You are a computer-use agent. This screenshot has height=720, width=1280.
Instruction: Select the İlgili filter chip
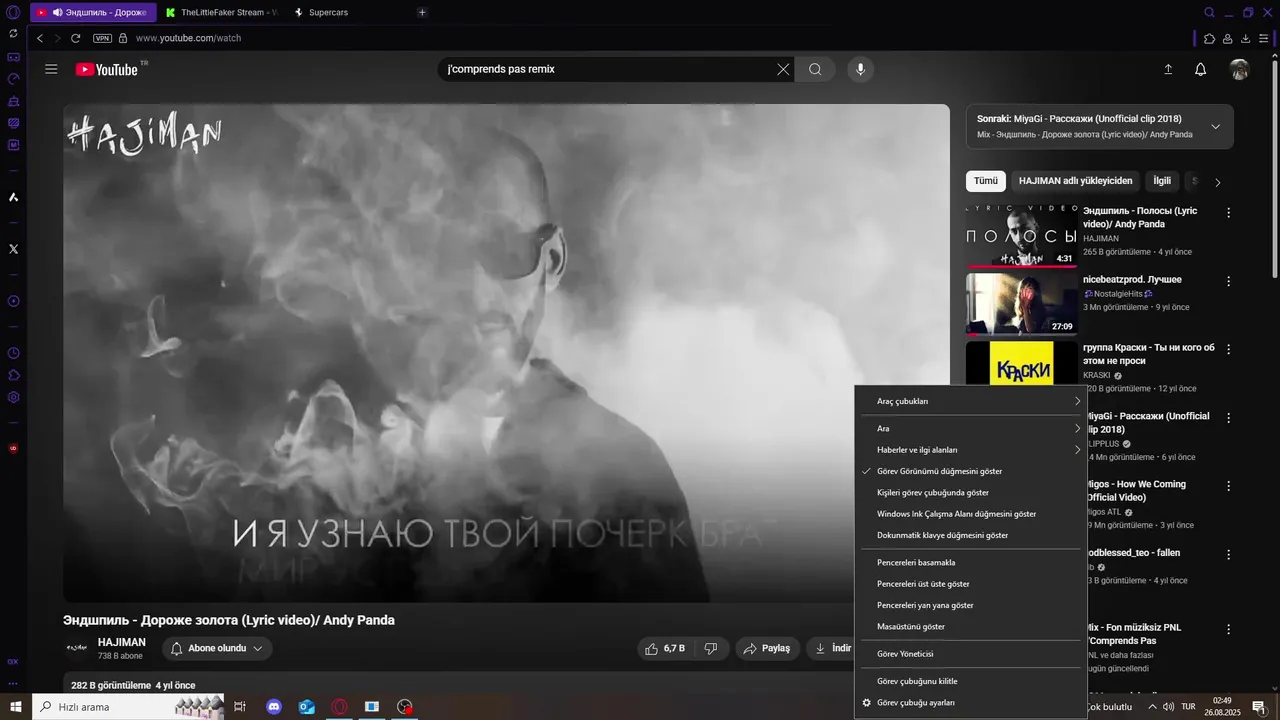click(x=1162, y=181)
